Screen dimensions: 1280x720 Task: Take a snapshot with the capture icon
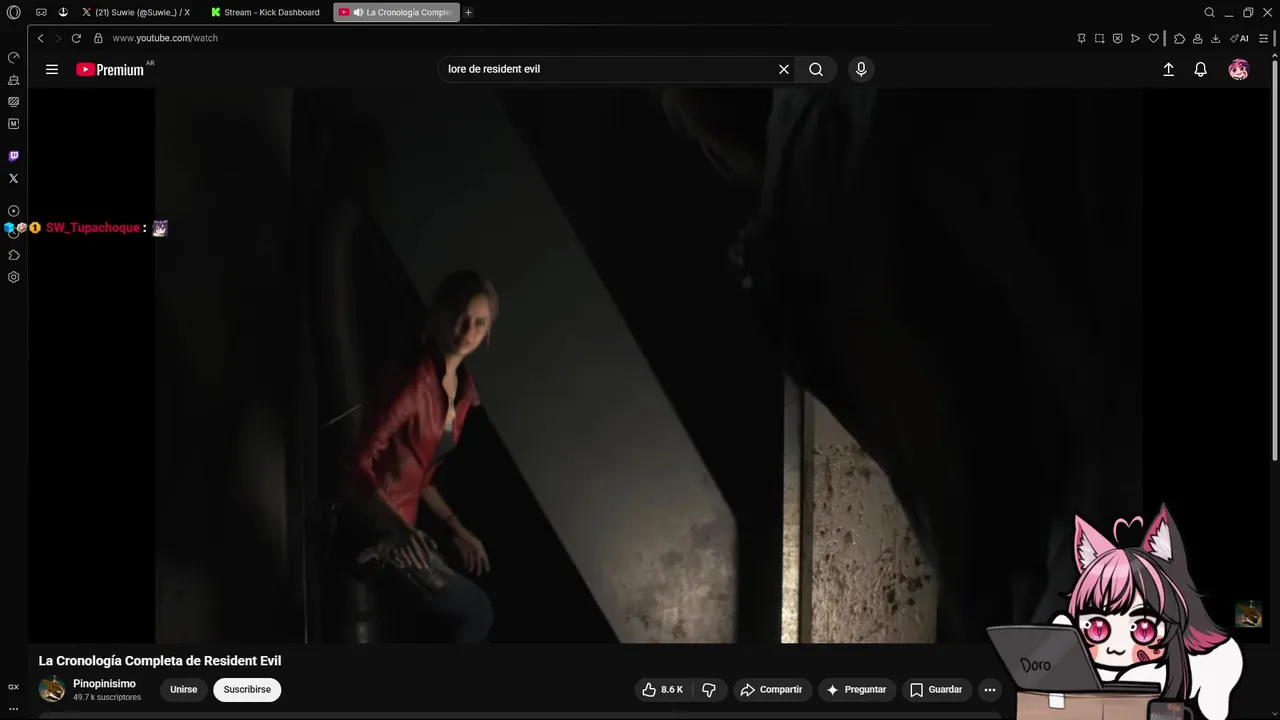point(1099,38)
